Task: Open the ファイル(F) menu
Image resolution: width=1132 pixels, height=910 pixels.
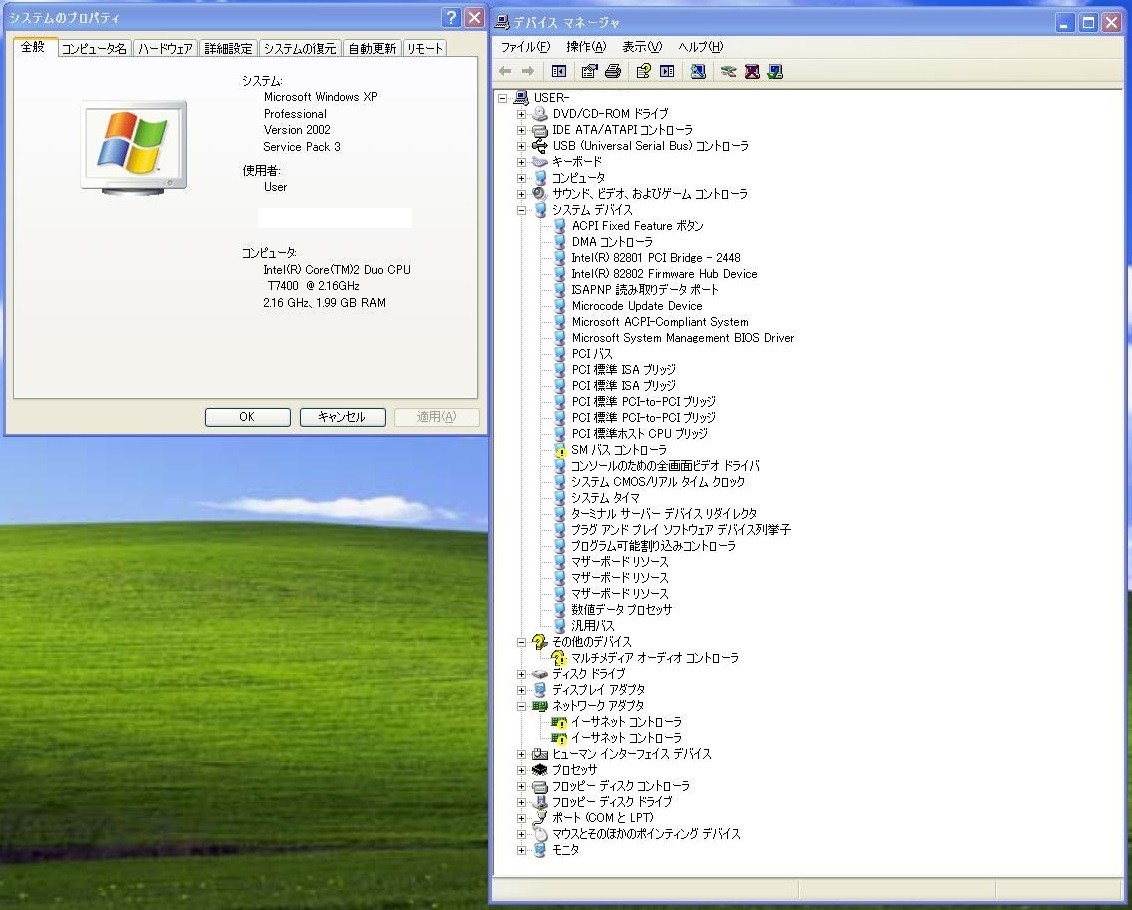Action: pos(526,47)
